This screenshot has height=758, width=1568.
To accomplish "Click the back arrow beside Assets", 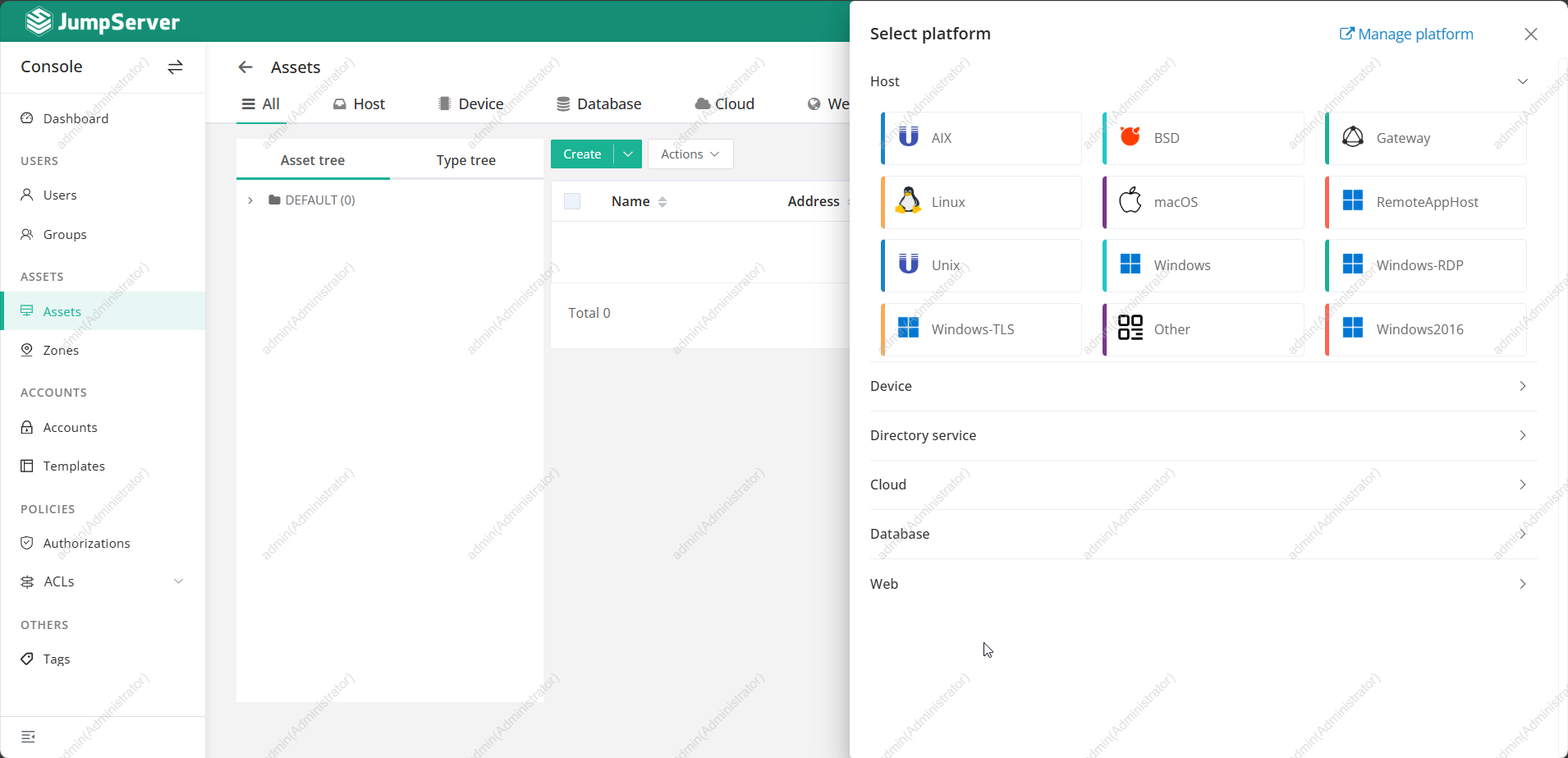I will pyautogui.click(x=245, y=67).
